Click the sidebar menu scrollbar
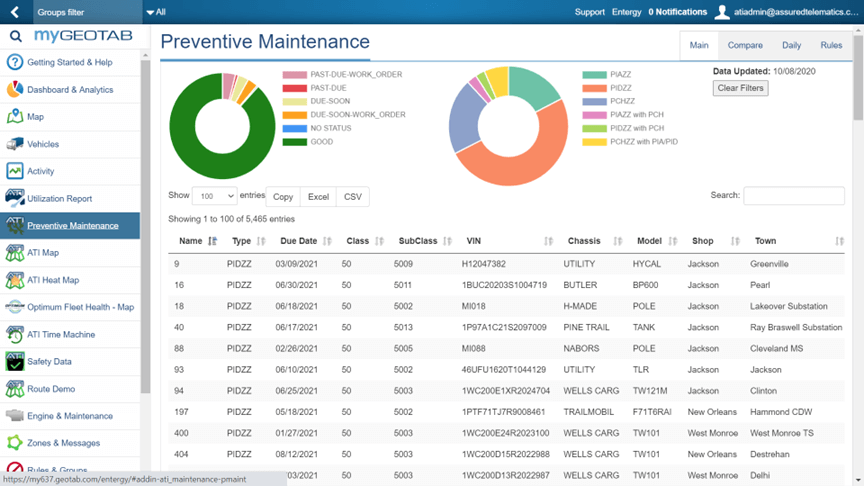The width and height of the screenshot is (864, 486). (x=145, y=226)
